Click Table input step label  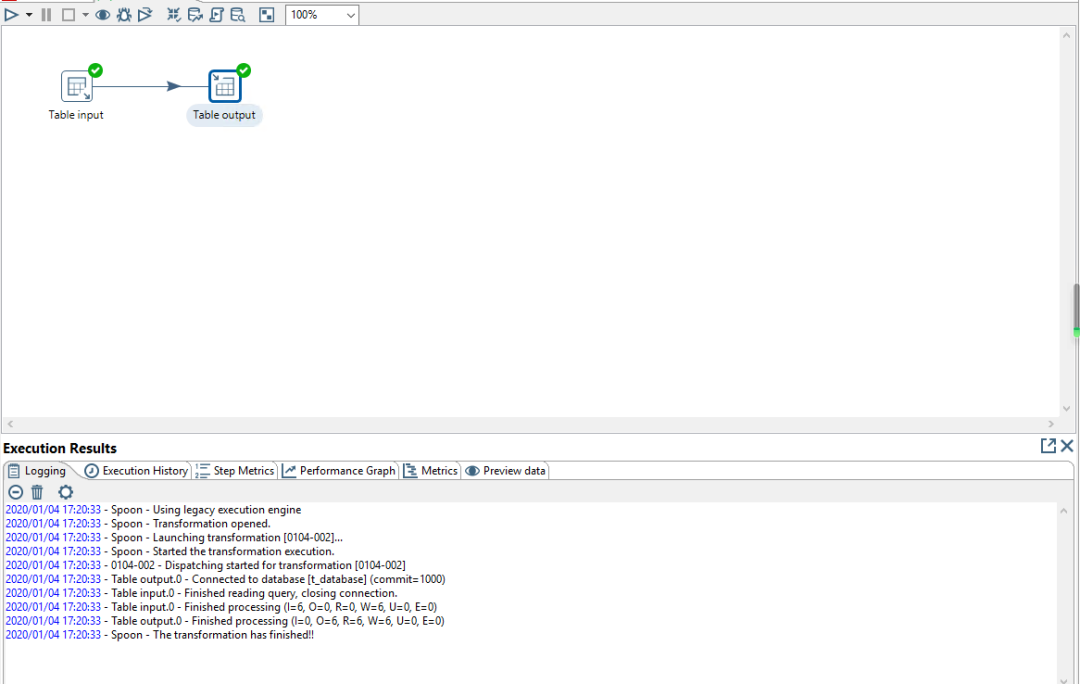(76, 115)
